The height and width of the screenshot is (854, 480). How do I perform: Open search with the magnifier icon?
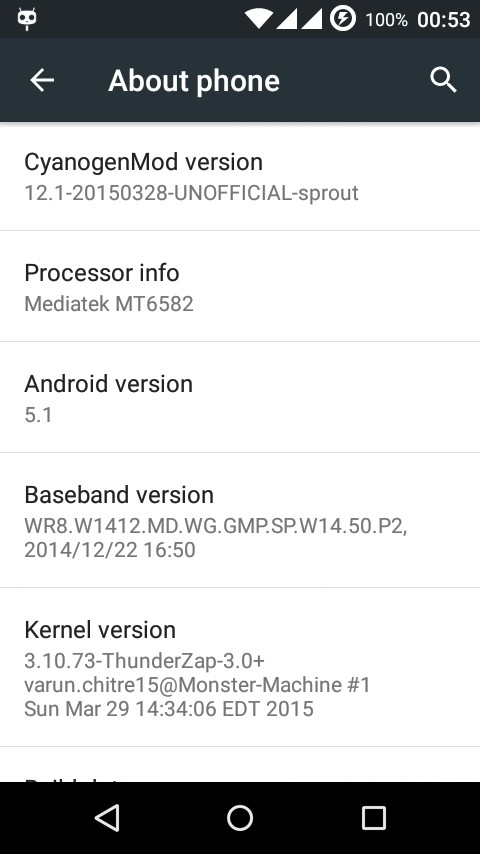443,81
